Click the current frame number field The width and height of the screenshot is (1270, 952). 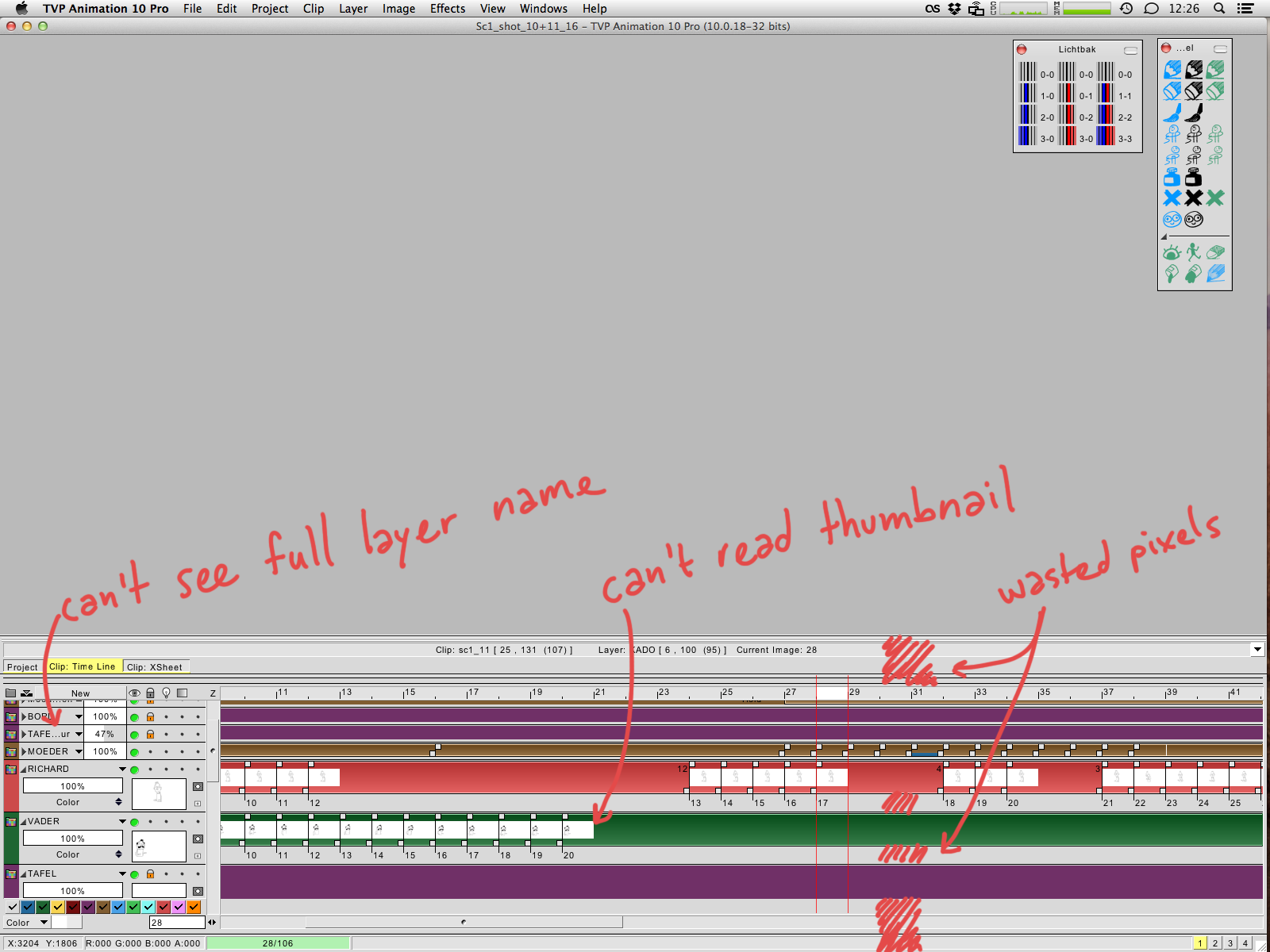click(x=177, y=923)
